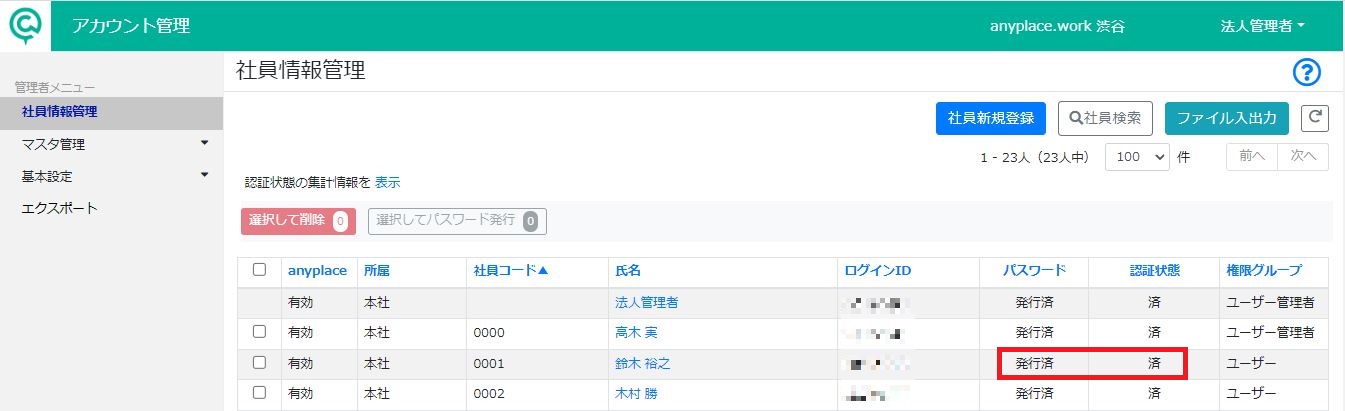The height and width of the screenshot is (411, 1345).
Task: Expand the 基本設定 sidebar menu
Action: pyautogui.click(x=112, y=176)
